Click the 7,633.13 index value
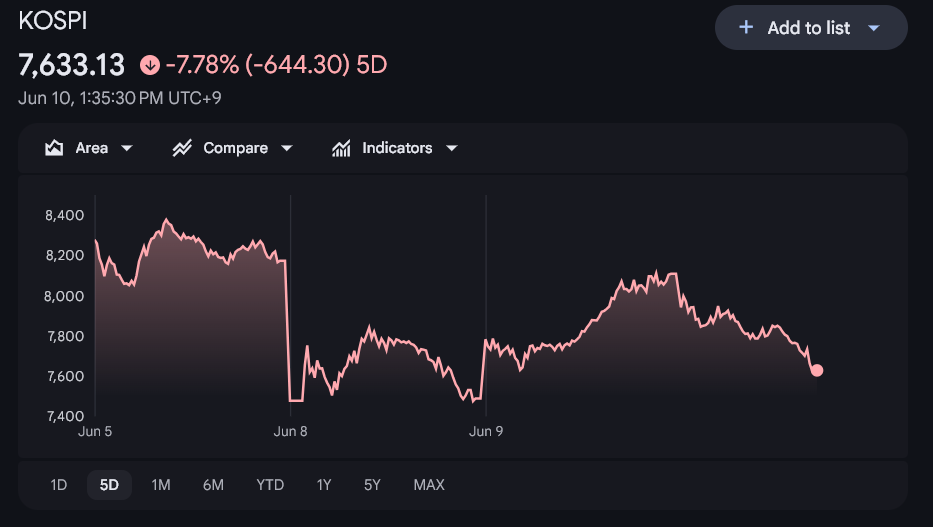The image size is (933, 527). coord(71,65)
